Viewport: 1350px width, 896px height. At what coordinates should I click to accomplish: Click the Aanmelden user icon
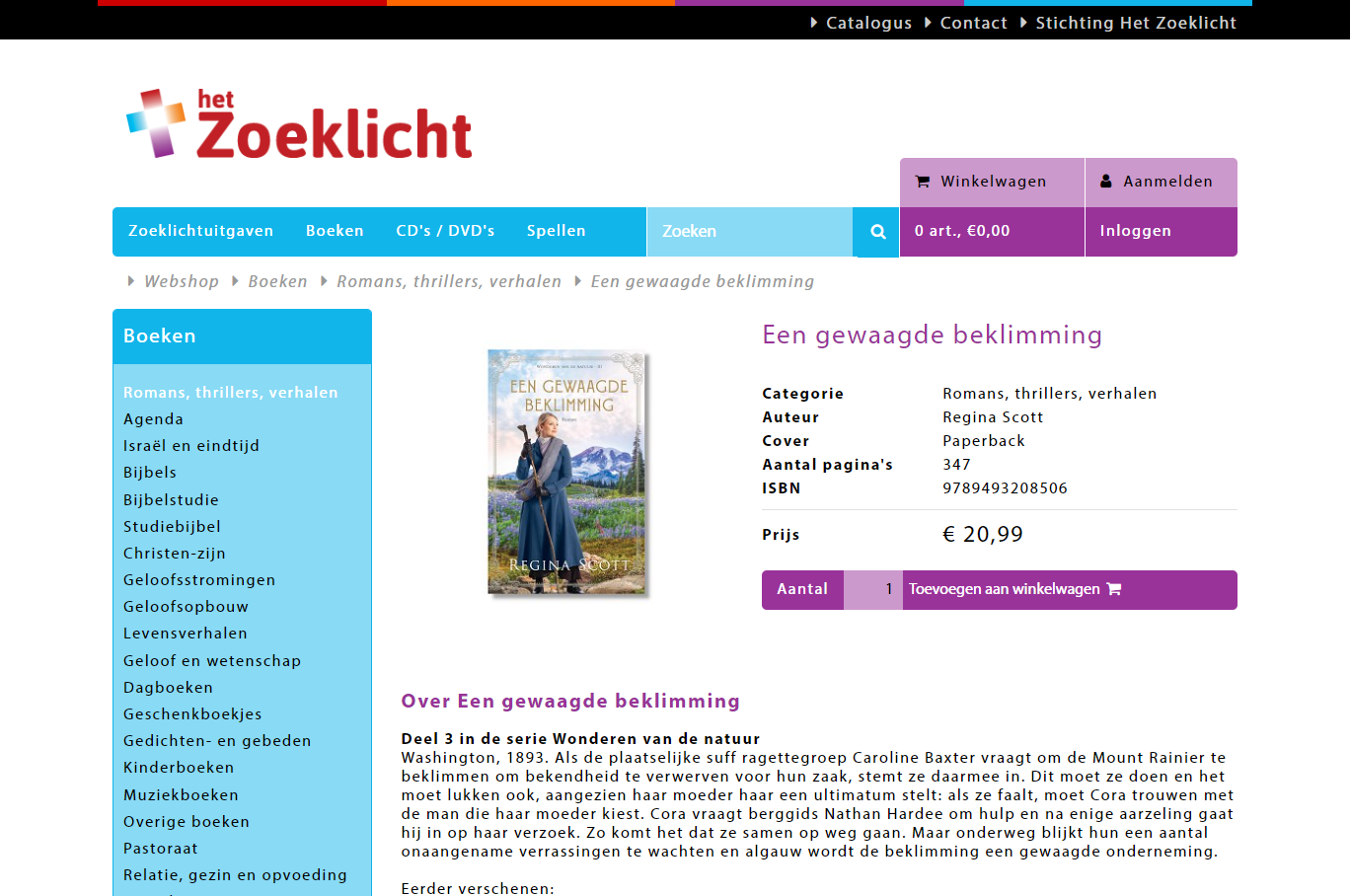click(x=1106, y=182)
